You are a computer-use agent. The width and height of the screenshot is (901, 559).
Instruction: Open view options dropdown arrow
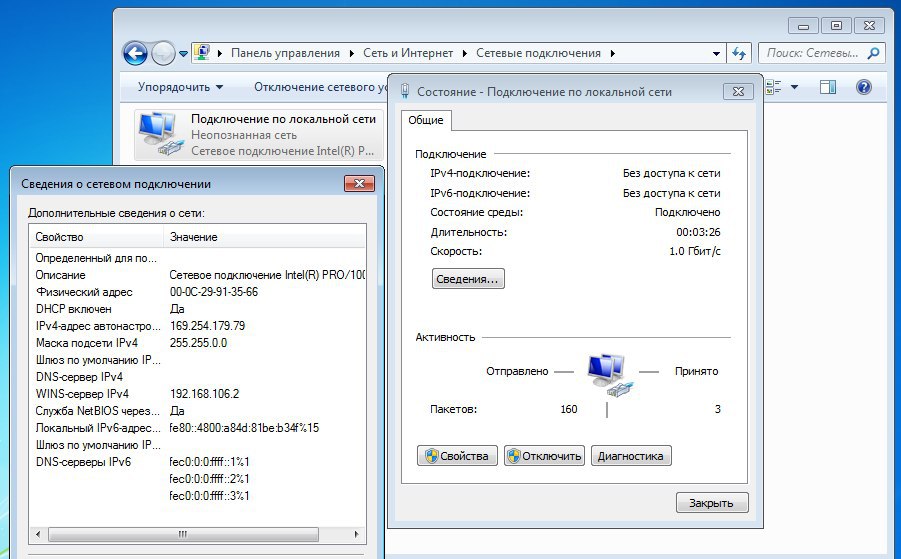pos(795,87)
